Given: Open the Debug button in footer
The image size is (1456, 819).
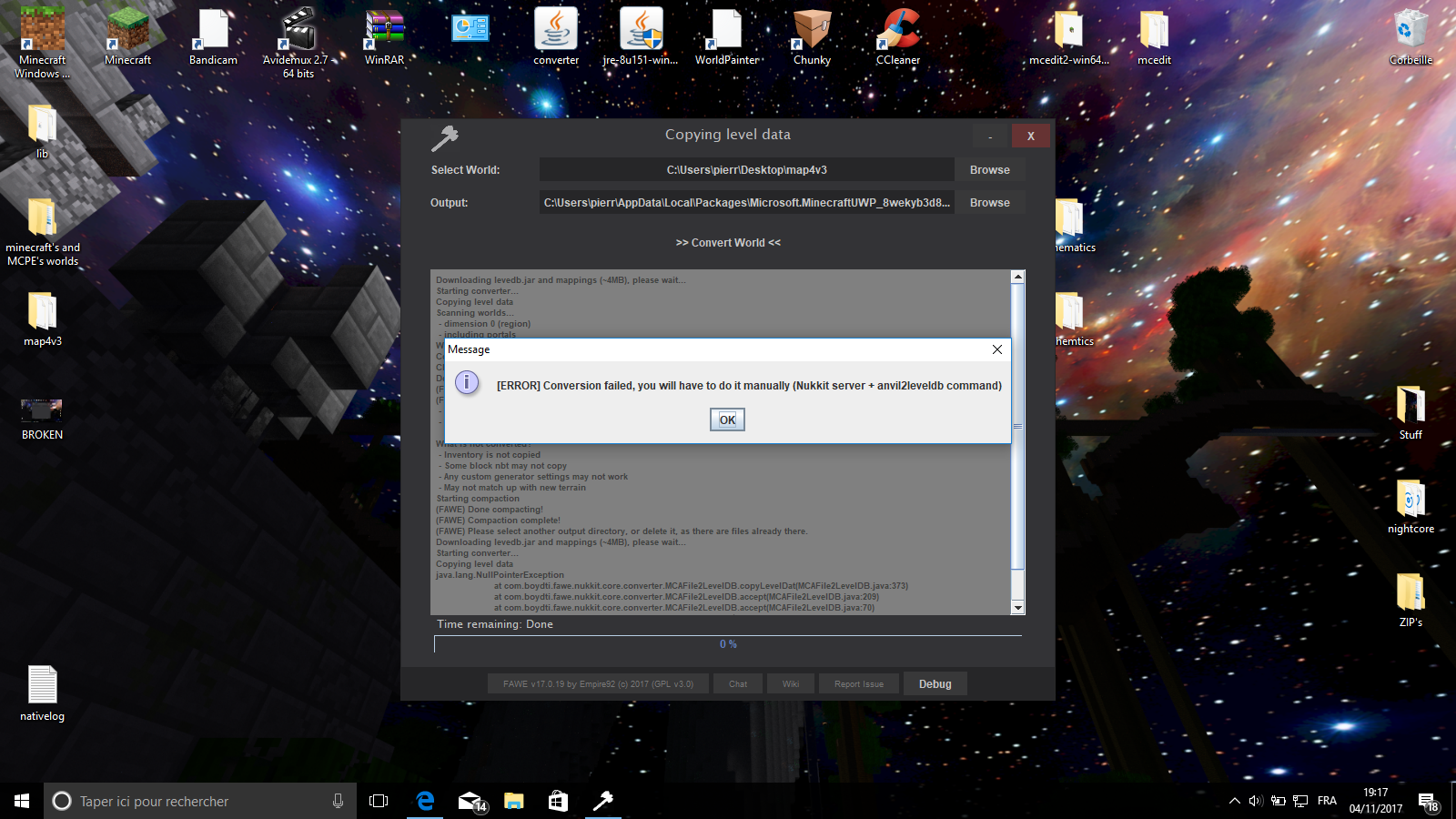Looking at the screenshot, I should (935, 684).
